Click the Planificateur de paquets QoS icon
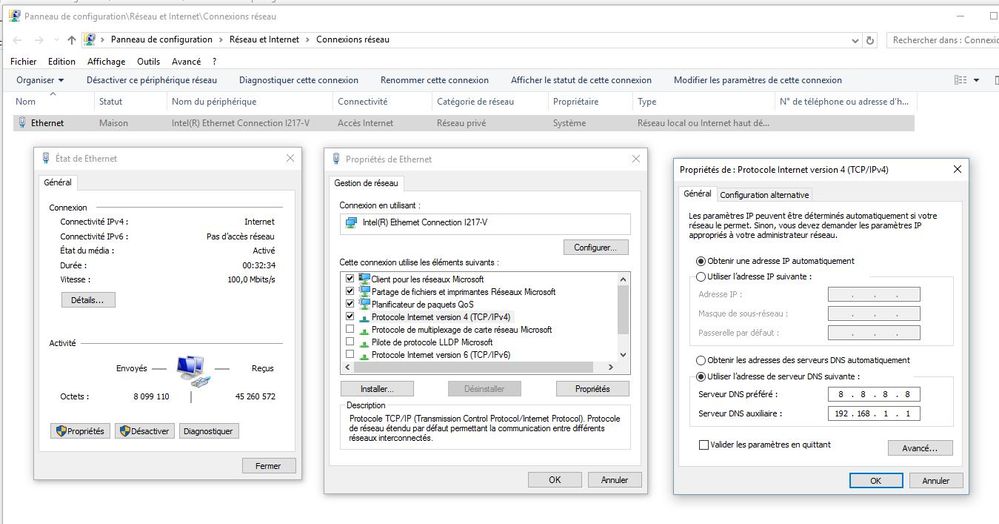 pos(363,304)
